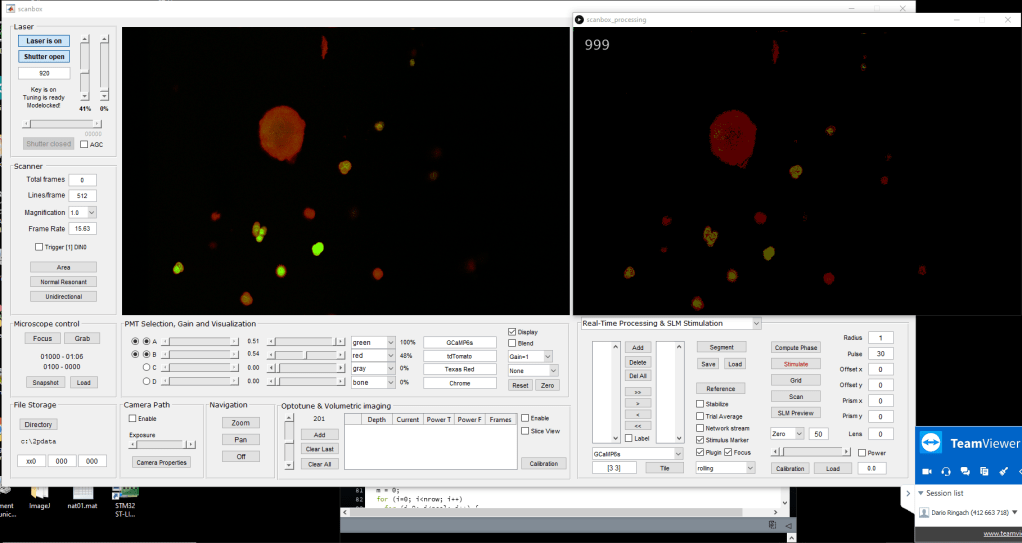Image resolution: width=1022 pixels, height=543 pixels.
Task: Click the TeamViewer whiteboard brush icon
Action: (1003, 471)
